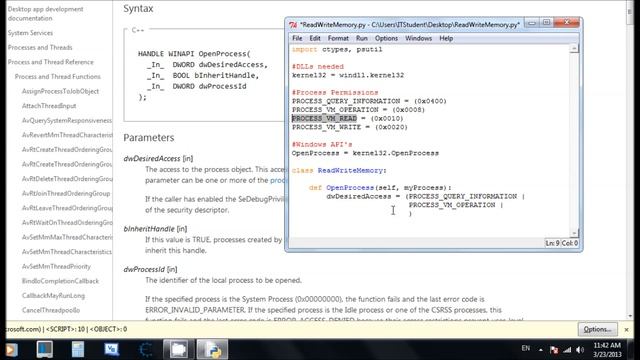Viewport: 640px width, 360px height.
Task: Show hidden system tray icons
Action: 540,350
